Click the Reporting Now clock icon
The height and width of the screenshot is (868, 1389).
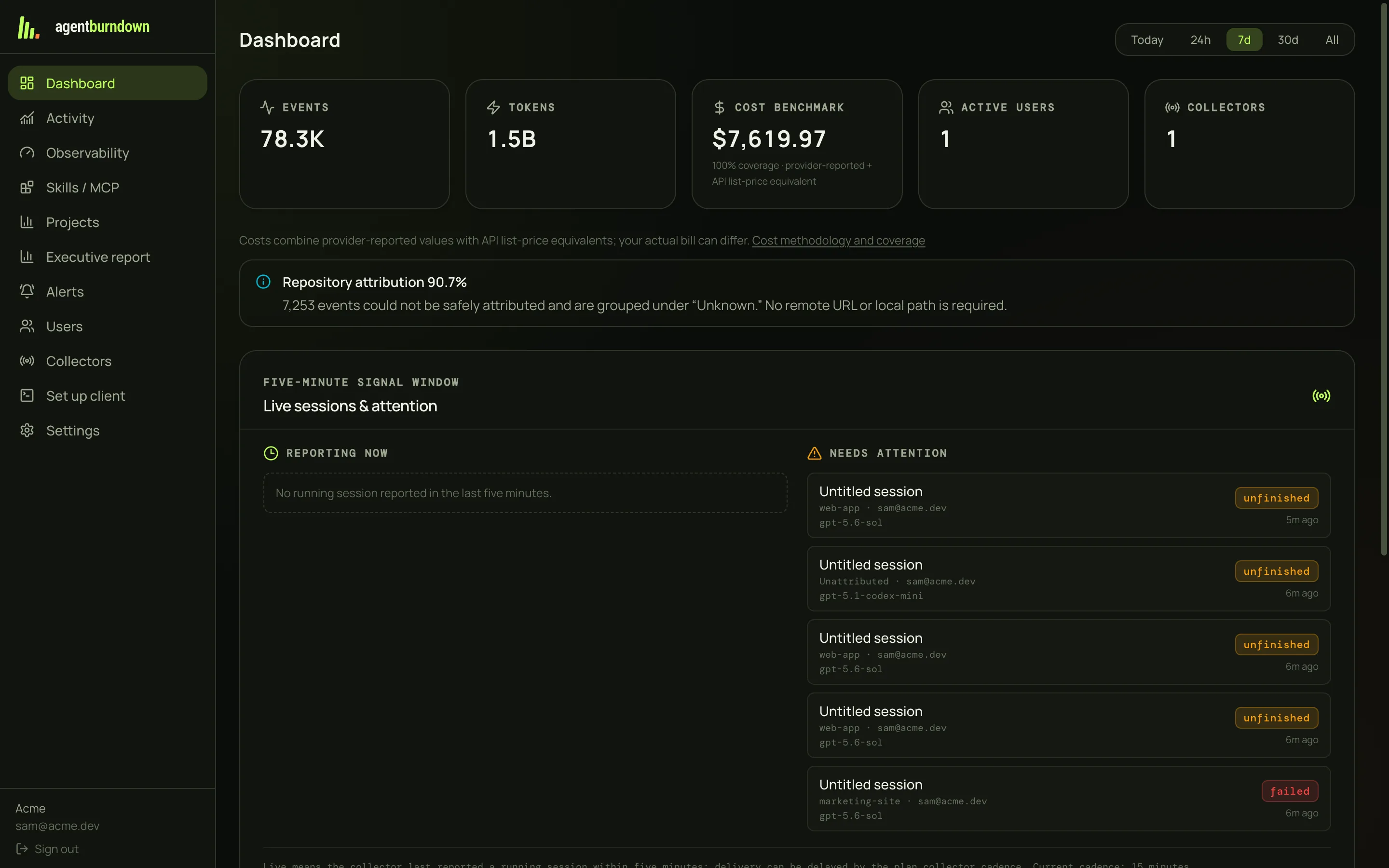click(x=271, y=453)
